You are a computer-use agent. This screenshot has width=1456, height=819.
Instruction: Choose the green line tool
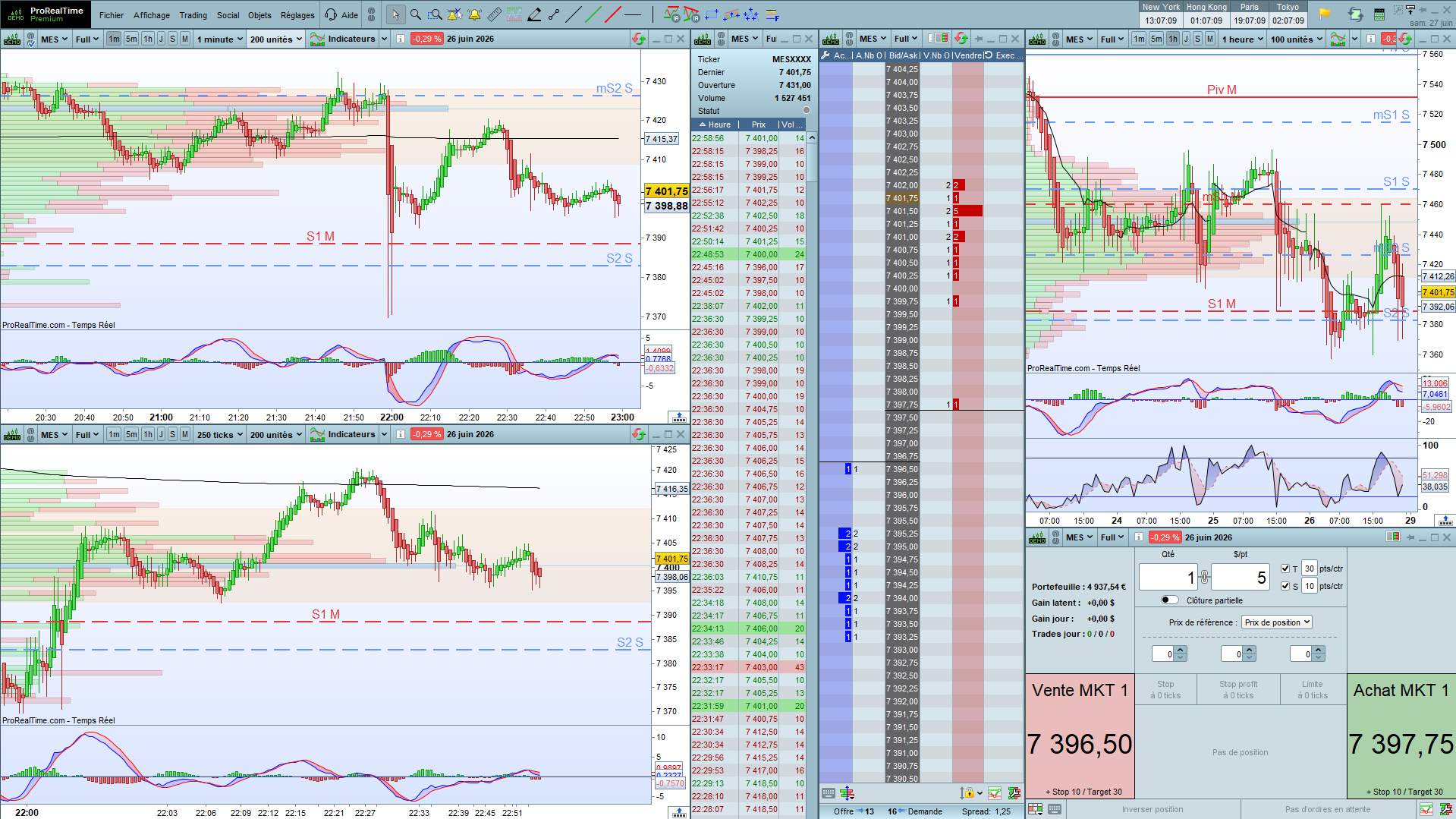593,14
